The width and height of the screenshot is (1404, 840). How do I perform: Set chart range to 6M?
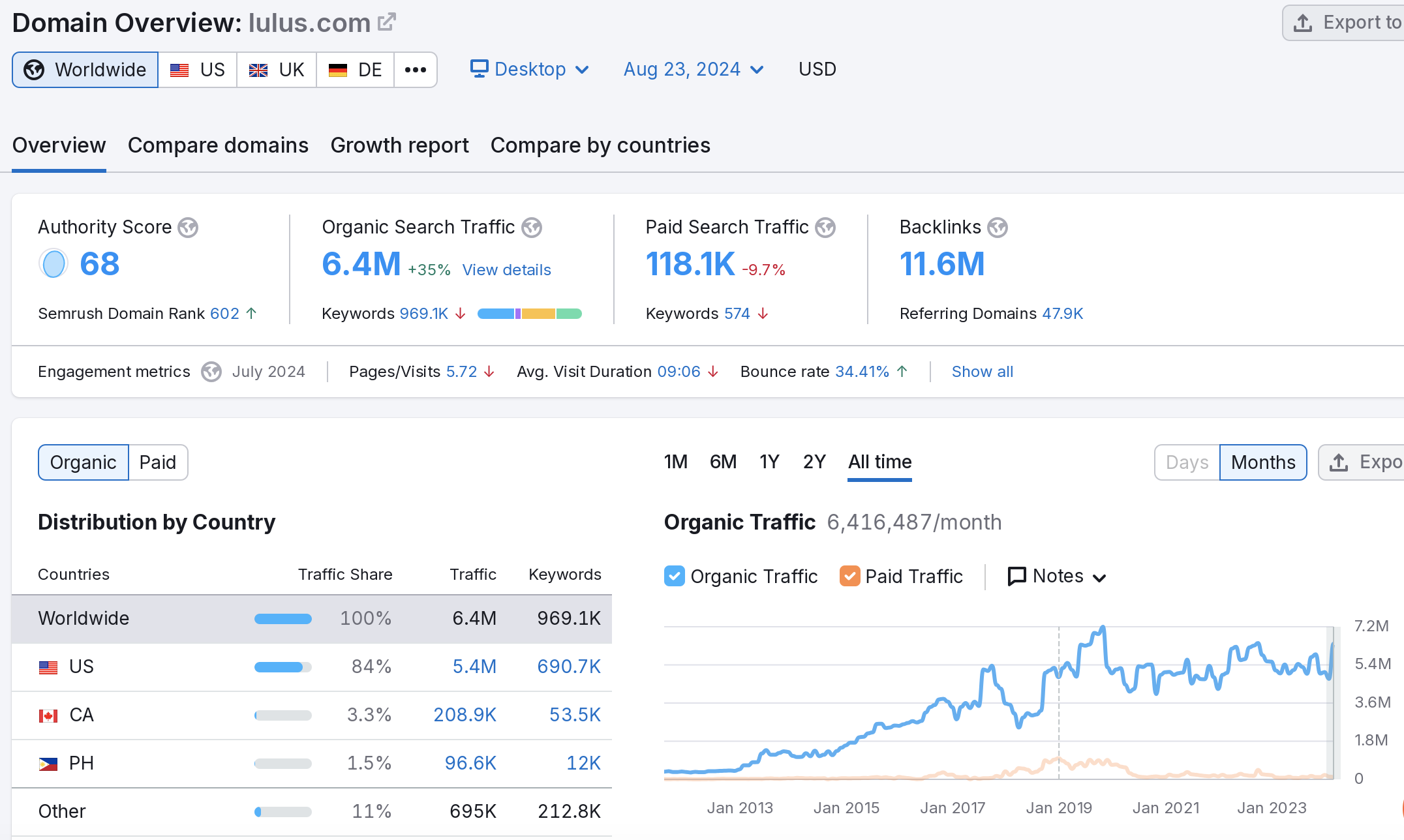pos(723,462)
